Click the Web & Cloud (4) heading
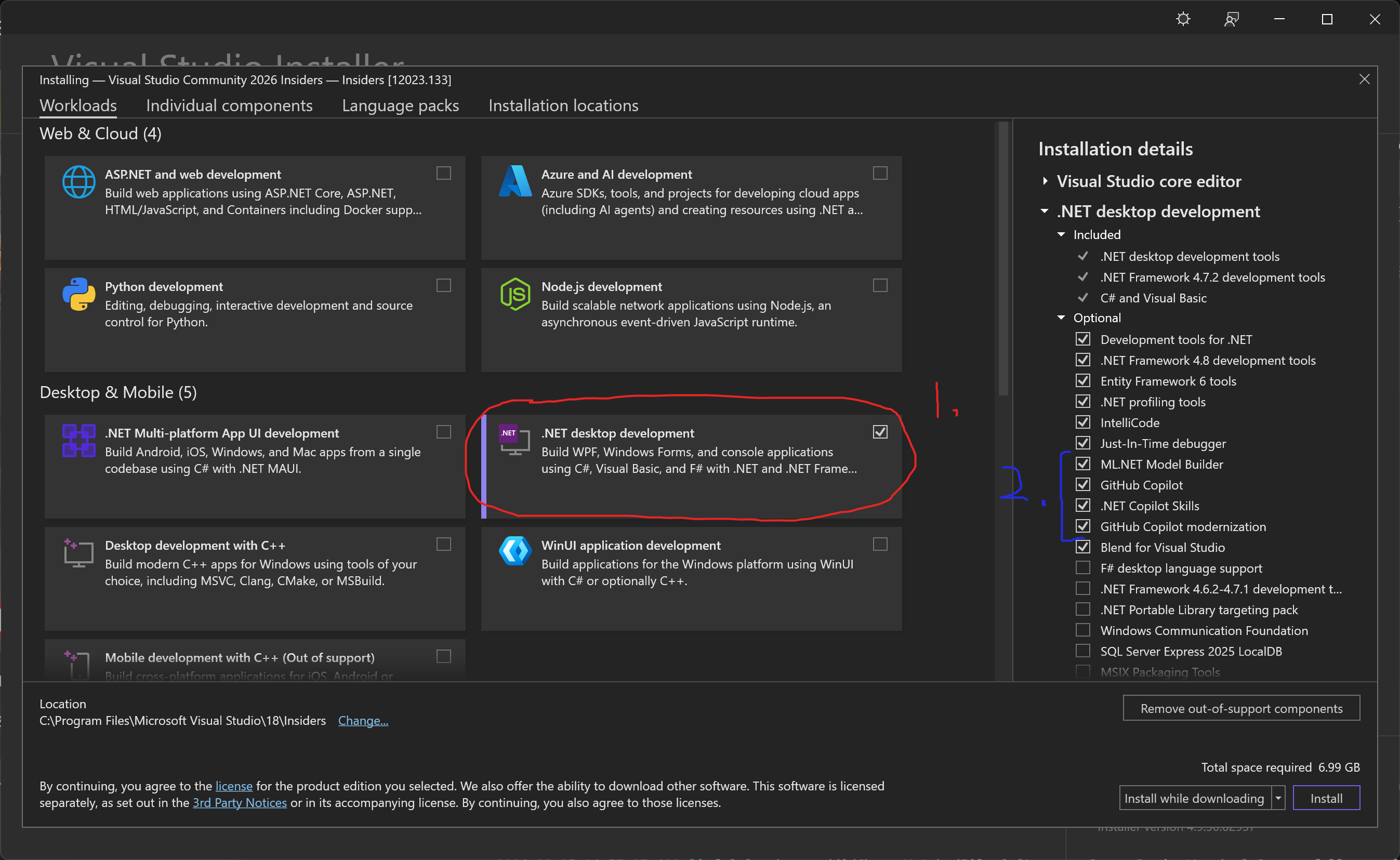 [x=101, y=134]
